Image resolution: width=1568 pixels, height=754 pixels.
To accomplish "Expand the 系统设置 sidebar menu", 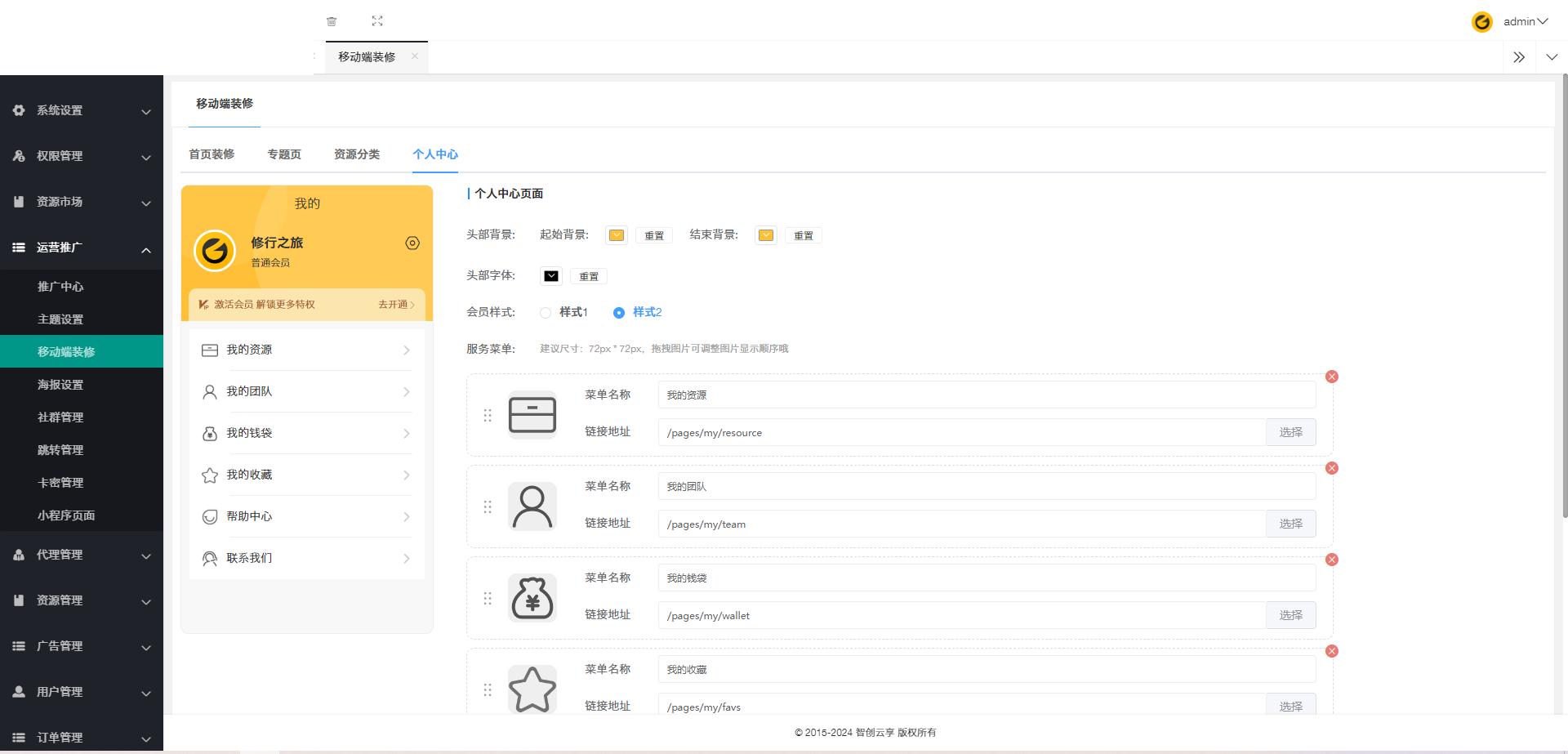I will pos(82,111).
